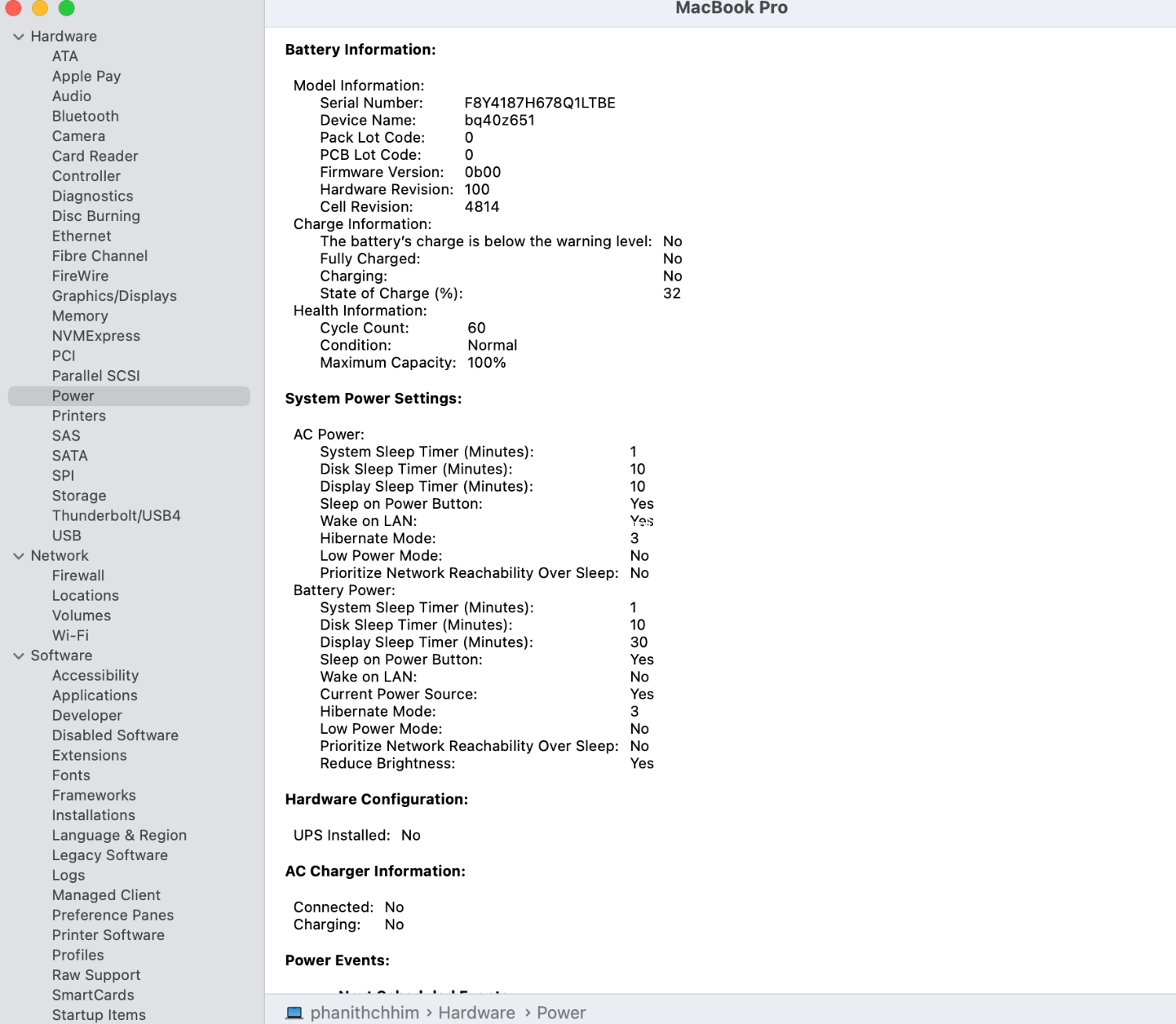This screenshot has height=1024, width=1176.
Task: Select Language & Region entry
Action: [x=119, y=836]
